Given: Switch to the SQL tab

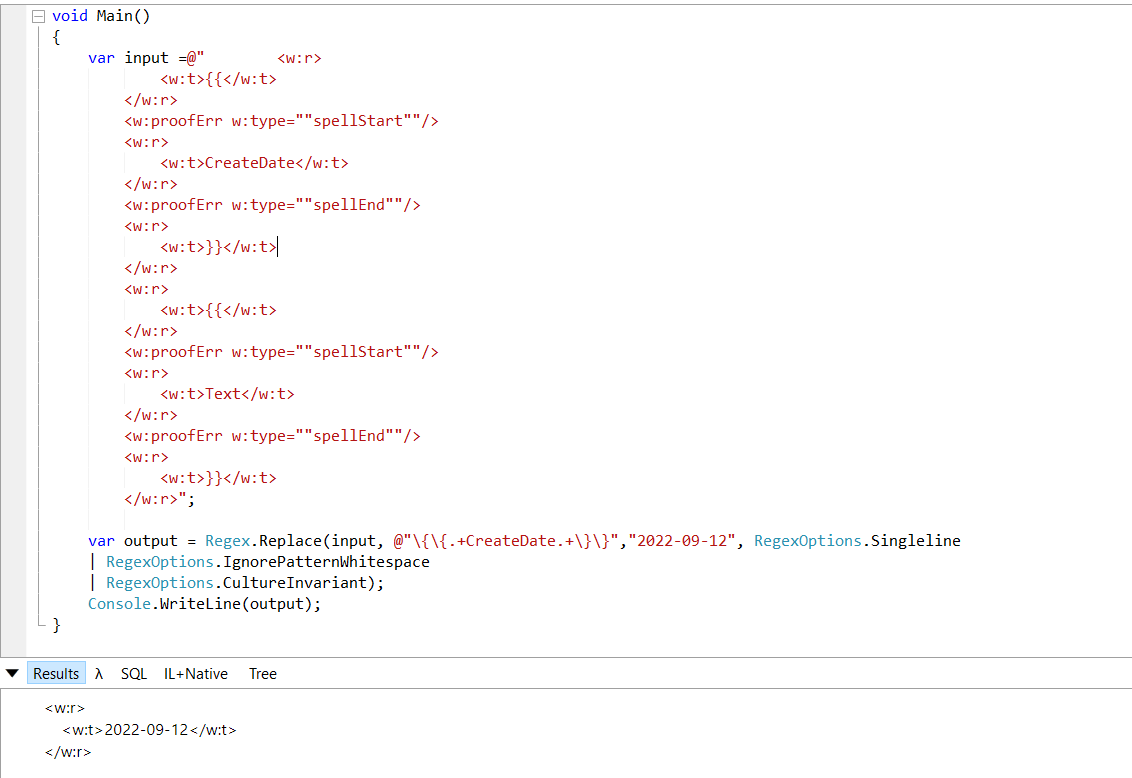Looking at the screenshot, I should coord(134,673).
